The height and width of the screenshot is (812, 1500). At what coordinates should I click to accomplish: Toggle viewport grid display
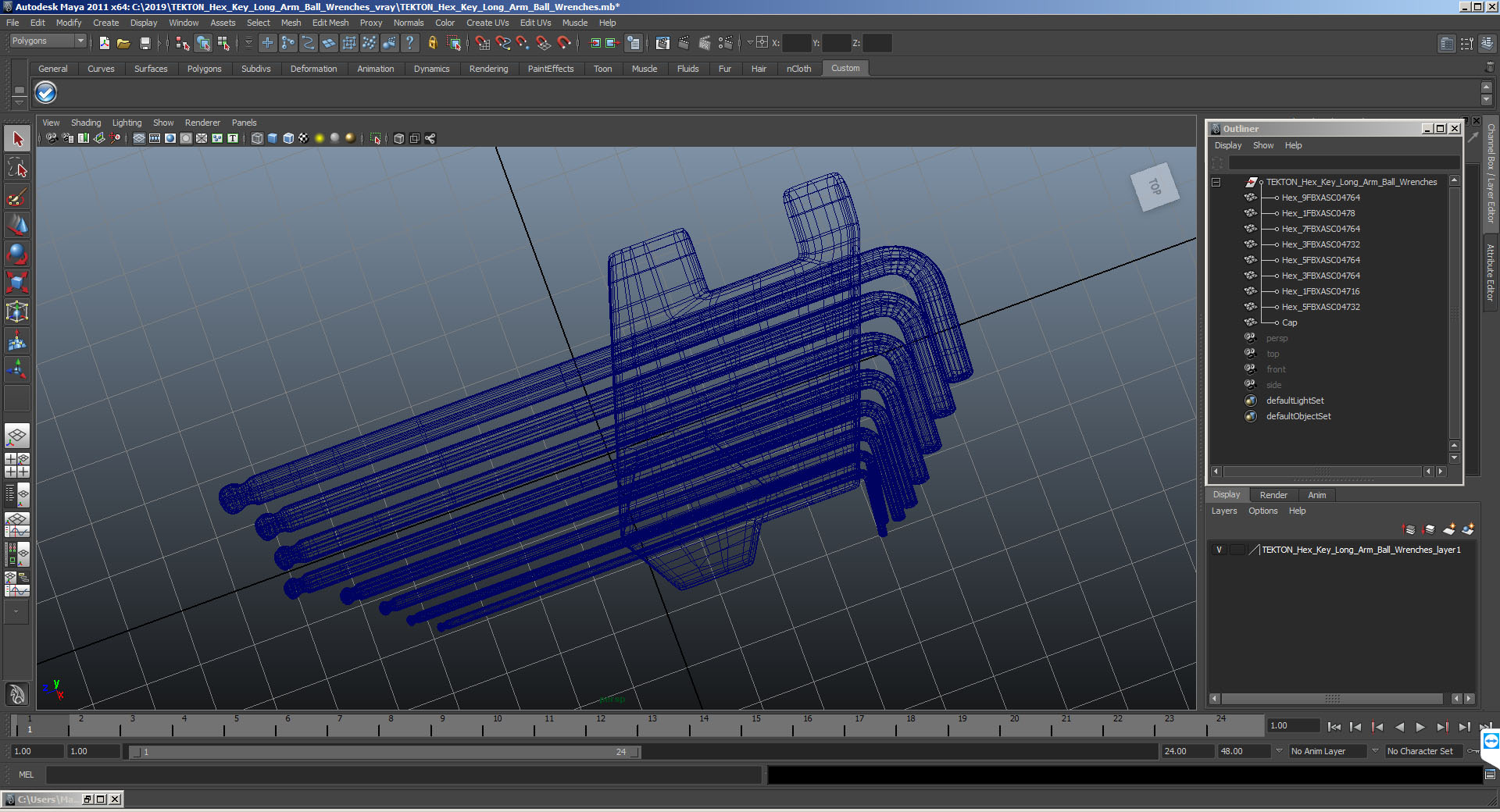click(x=139, y=138)
